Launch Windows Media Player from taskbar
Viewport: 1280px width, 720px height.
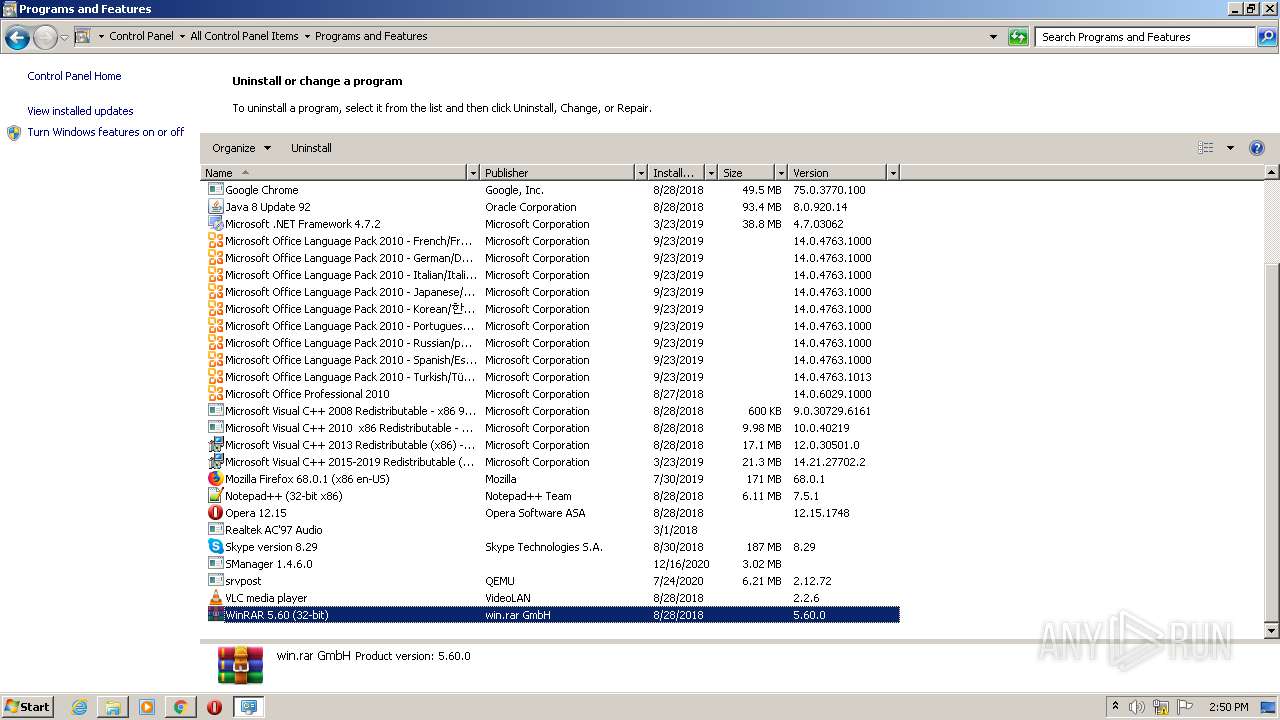coord(147,707)
